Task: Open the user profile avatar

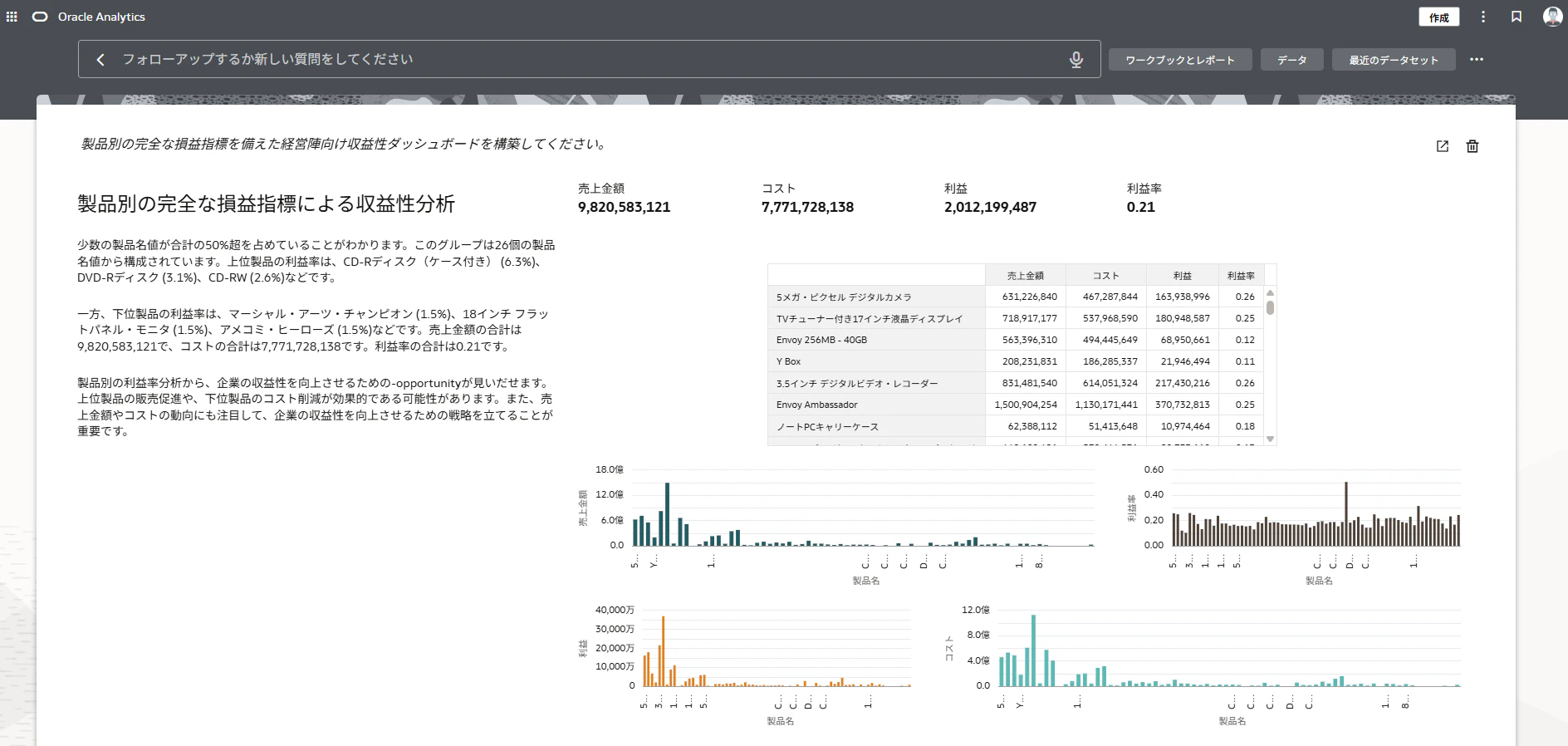Action: point(1552,17)
